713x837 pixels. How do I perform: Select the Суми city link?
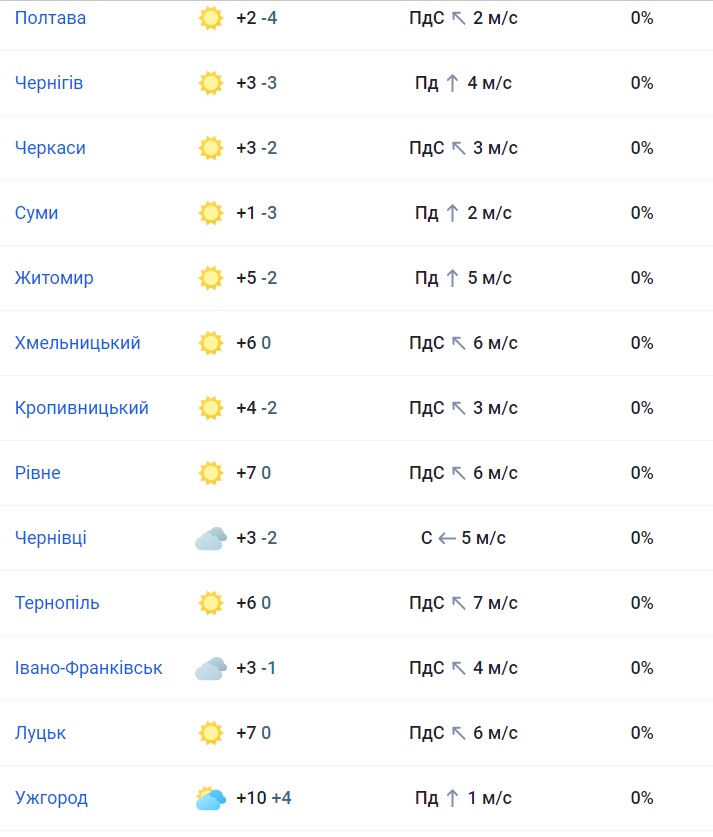[37, 213]
